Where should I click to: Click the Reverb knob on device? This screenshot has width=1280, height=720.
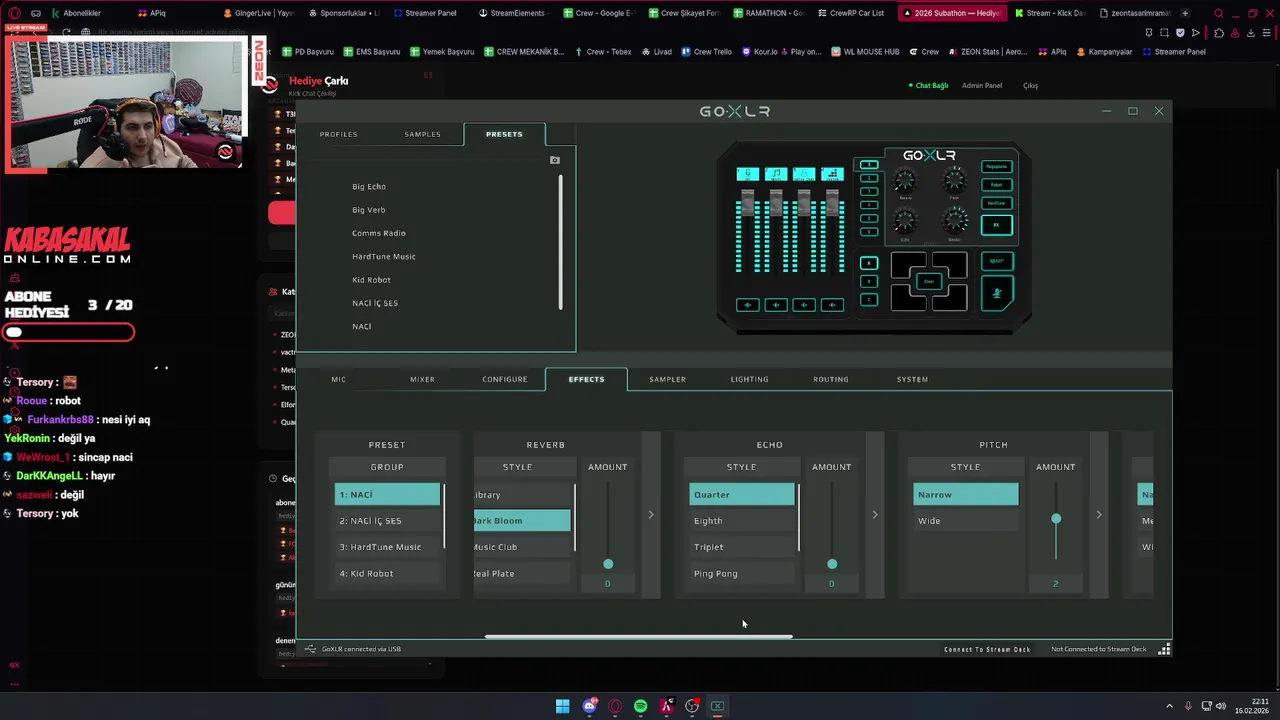905,180
